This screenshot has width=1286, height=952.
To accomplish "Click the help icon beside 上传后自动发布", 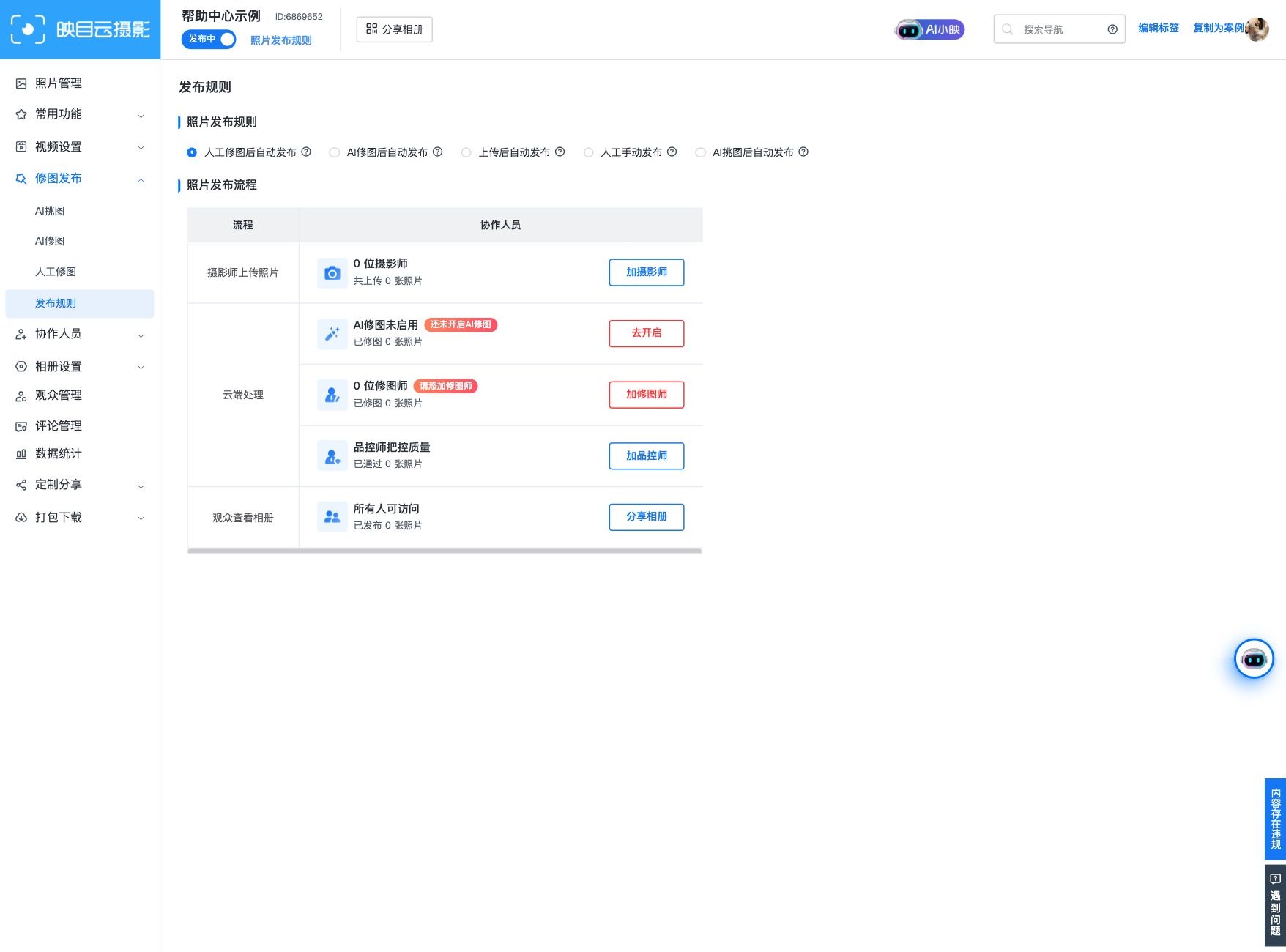I will pos(560,152).
